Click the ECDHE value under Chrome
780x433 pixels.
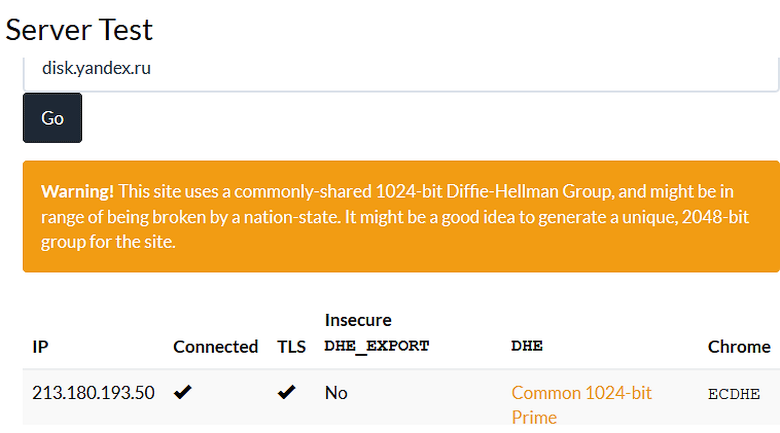[732, 394]
